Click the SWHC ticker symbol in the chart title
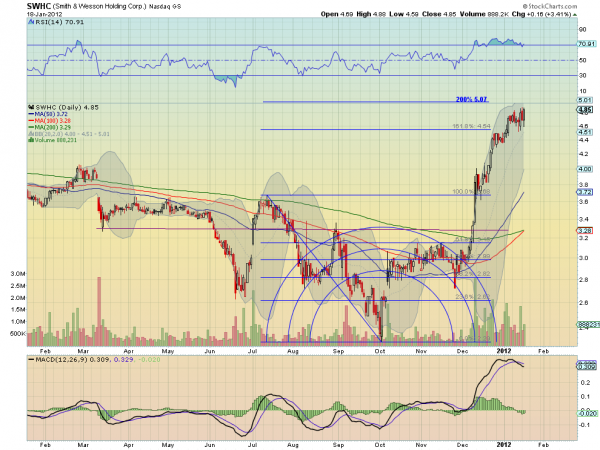The image size is (600, 450). (x=39, y=6)
